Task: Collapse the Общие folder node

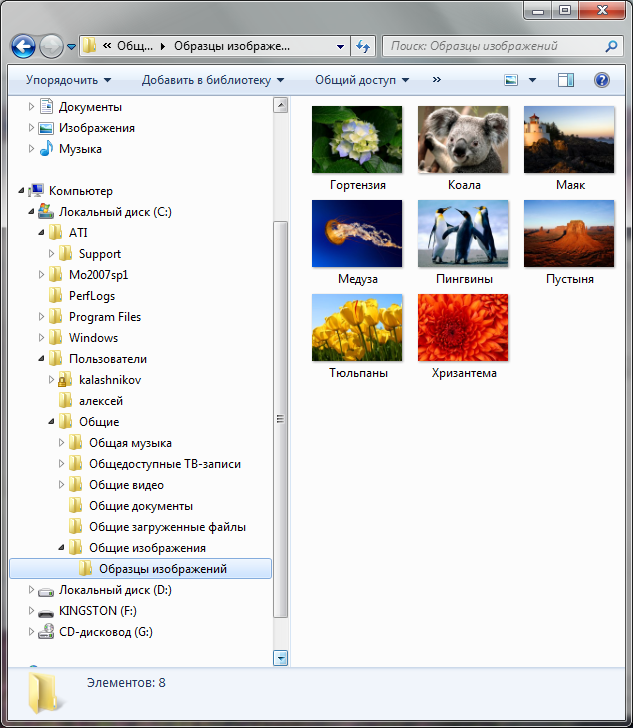Action: 52,422
